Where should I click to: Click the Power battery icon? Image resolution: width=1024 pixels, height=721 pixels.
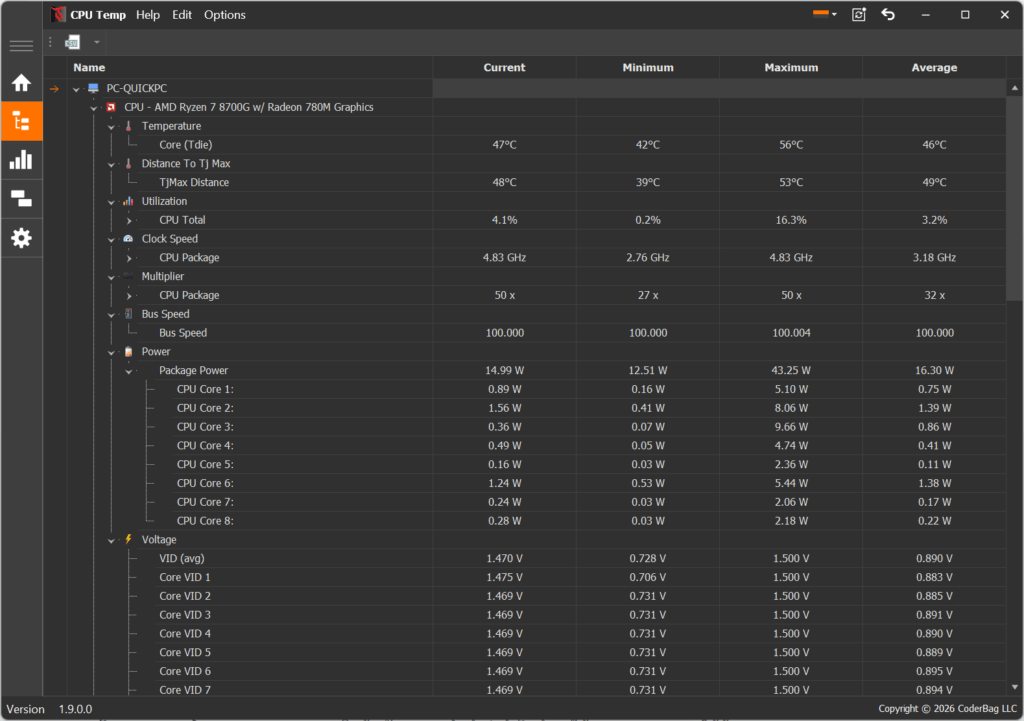tap(129, 351)
